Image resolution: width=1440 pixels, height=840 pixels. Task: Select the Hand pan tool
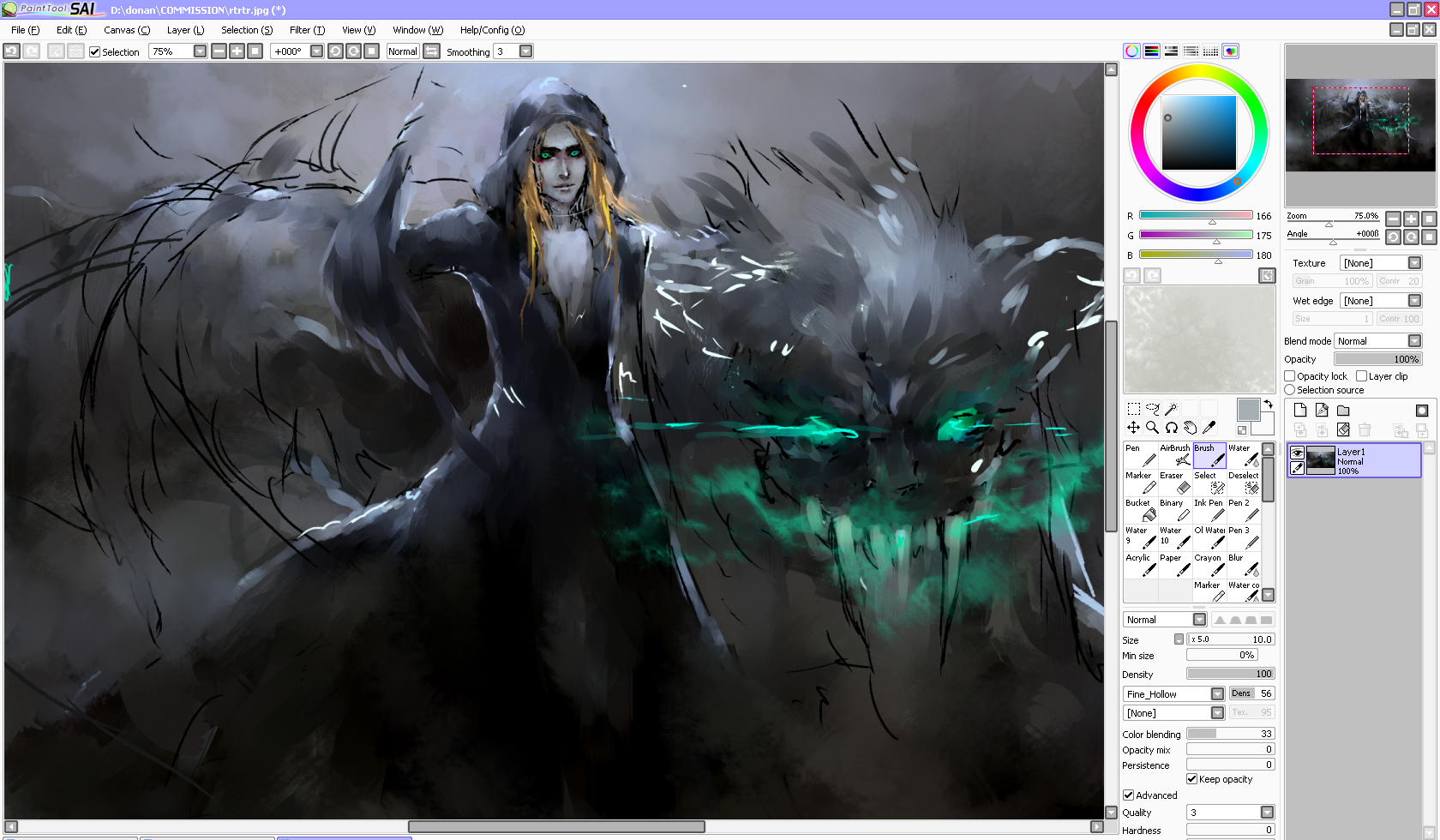coord(1190,428)
